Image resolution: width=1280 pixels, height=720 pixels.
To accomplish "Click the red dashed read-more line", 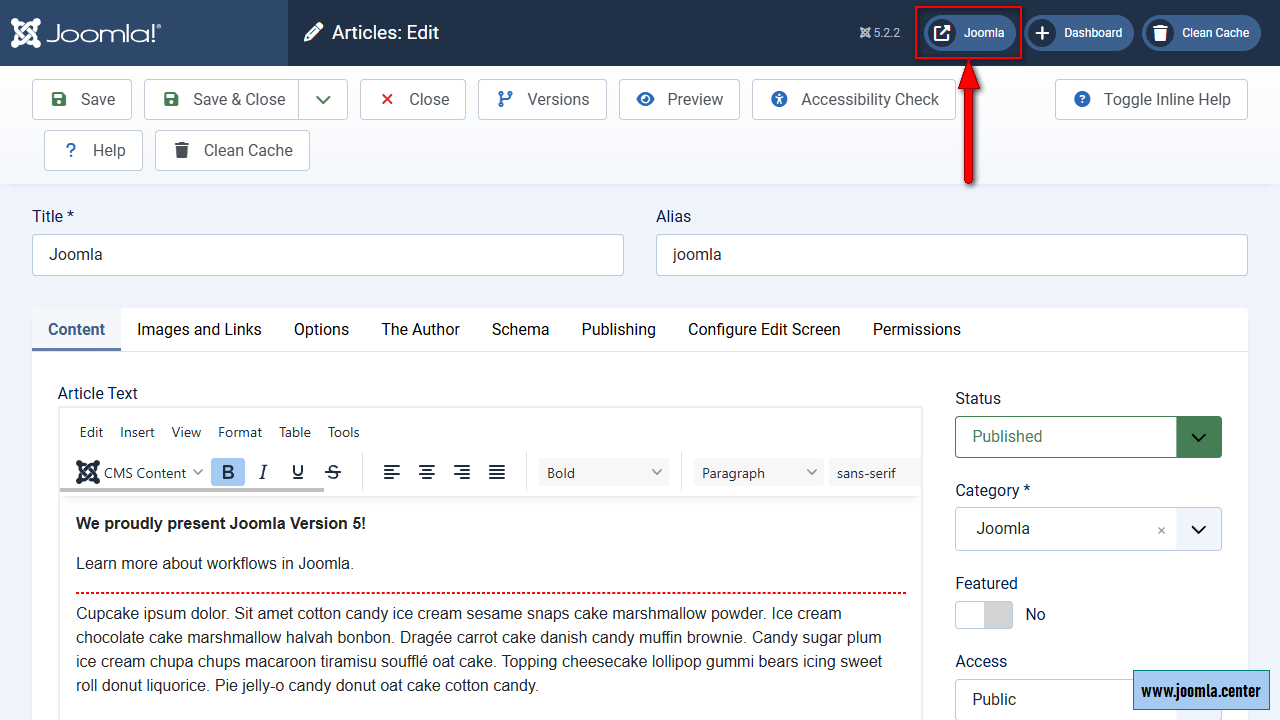I will pyautogui.click(x=491, y=593).
